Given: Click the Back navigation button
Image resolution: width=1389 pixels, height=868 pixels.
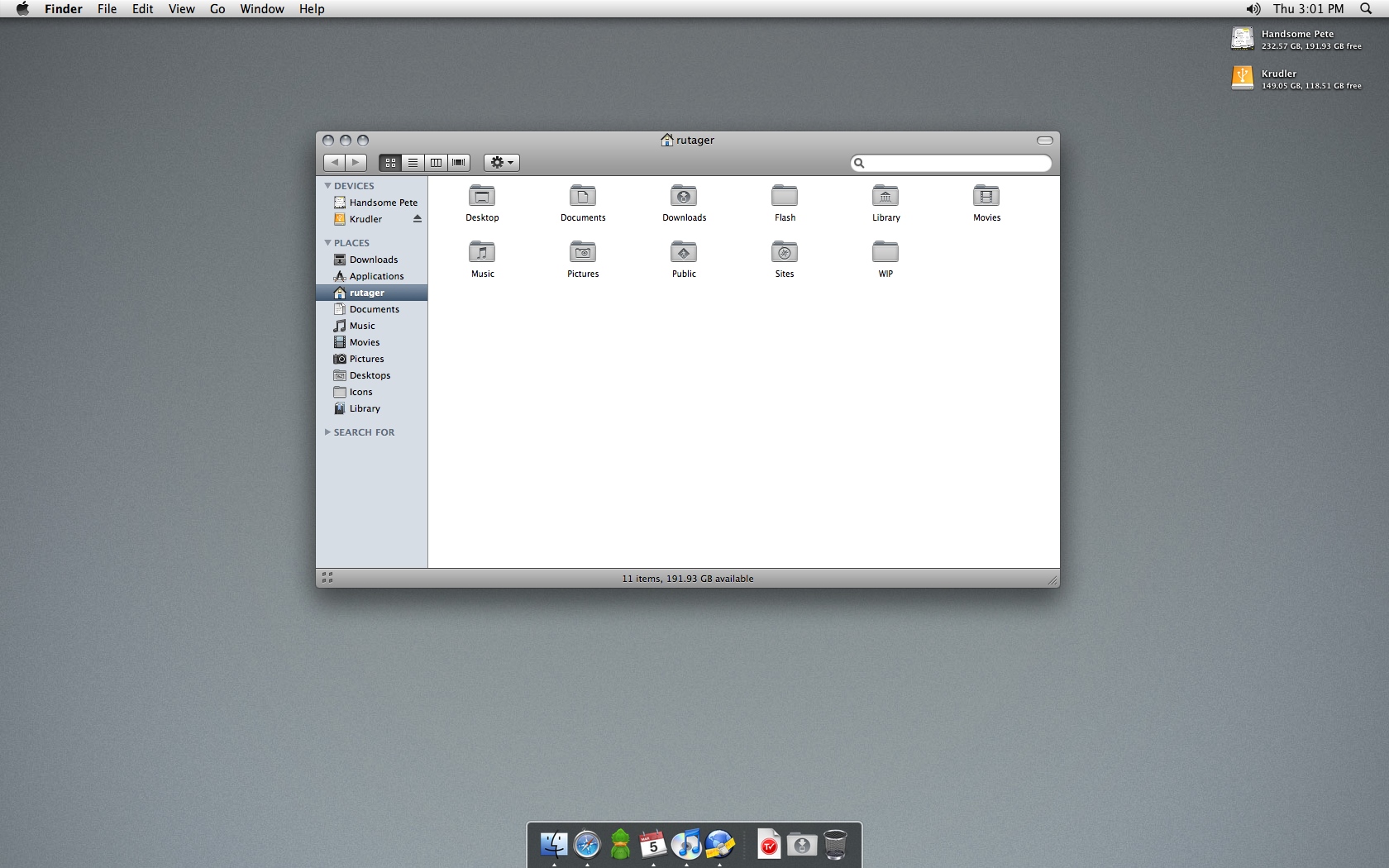Looking at the screenshot, I should point(334,163).
